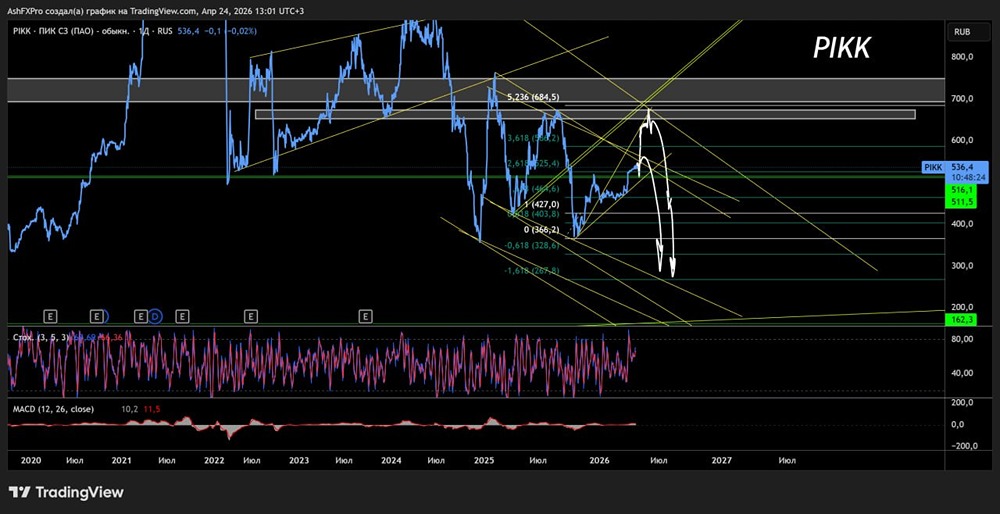The height and width of the screenshot is (514, 1000).
Task: Open the earnings E marker in mid 2022
Action: pos(251,316)
